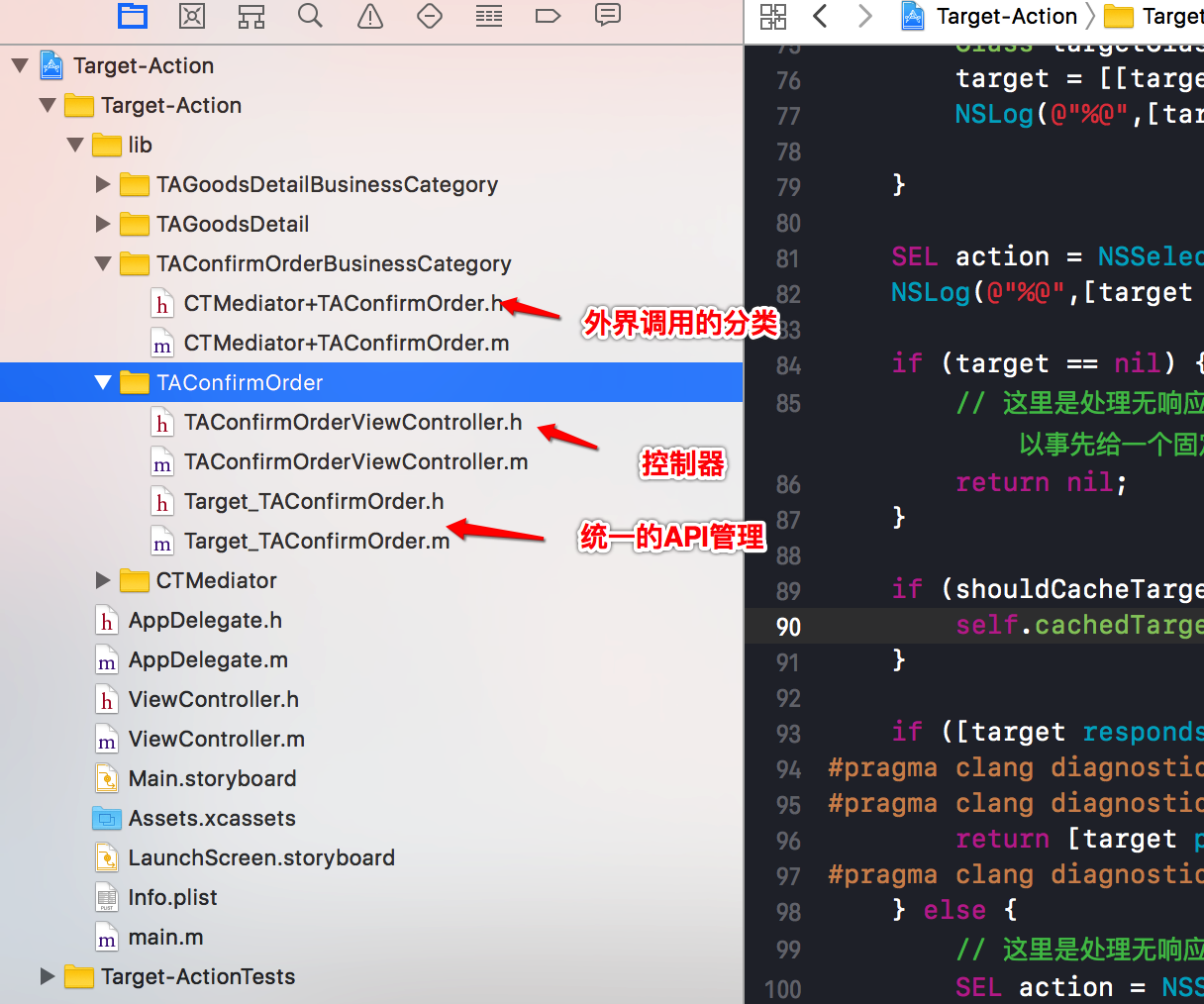Viewport: 1204px width, 1004px height.
Task: Open the Report navigator speech bubble icon
Action: [608, 15]
